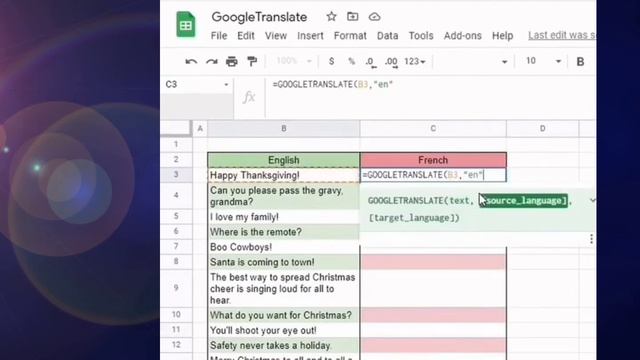Select row 2 header
This screenshot has height=360, width=640.
[176, 160]
